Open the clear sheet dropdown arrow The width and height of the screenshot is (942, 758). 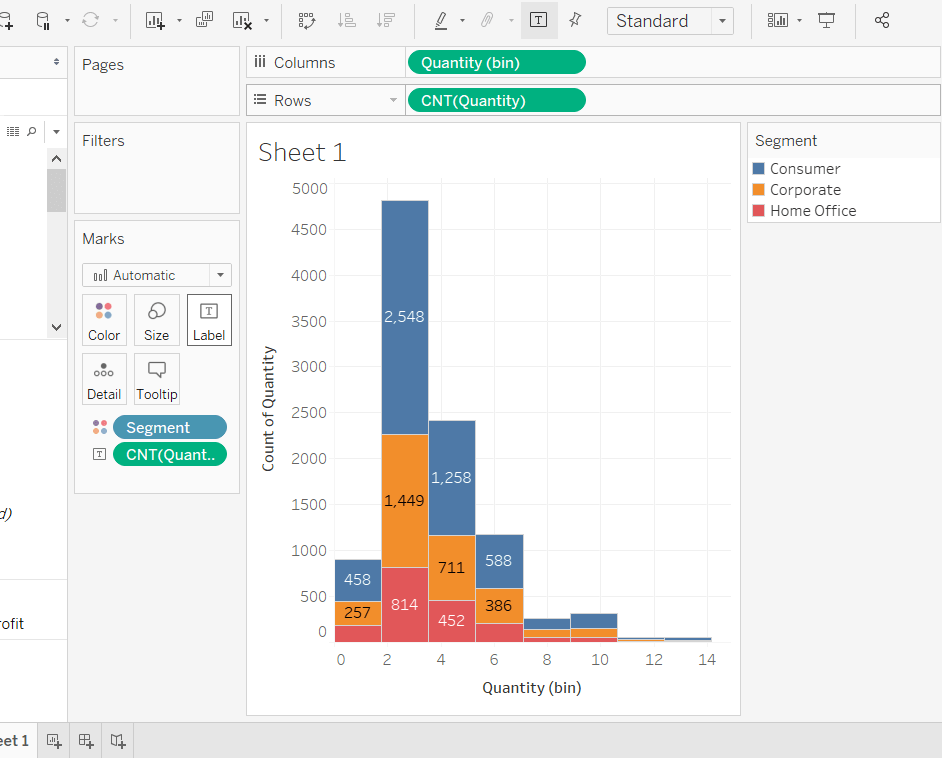tap(266, 20)
